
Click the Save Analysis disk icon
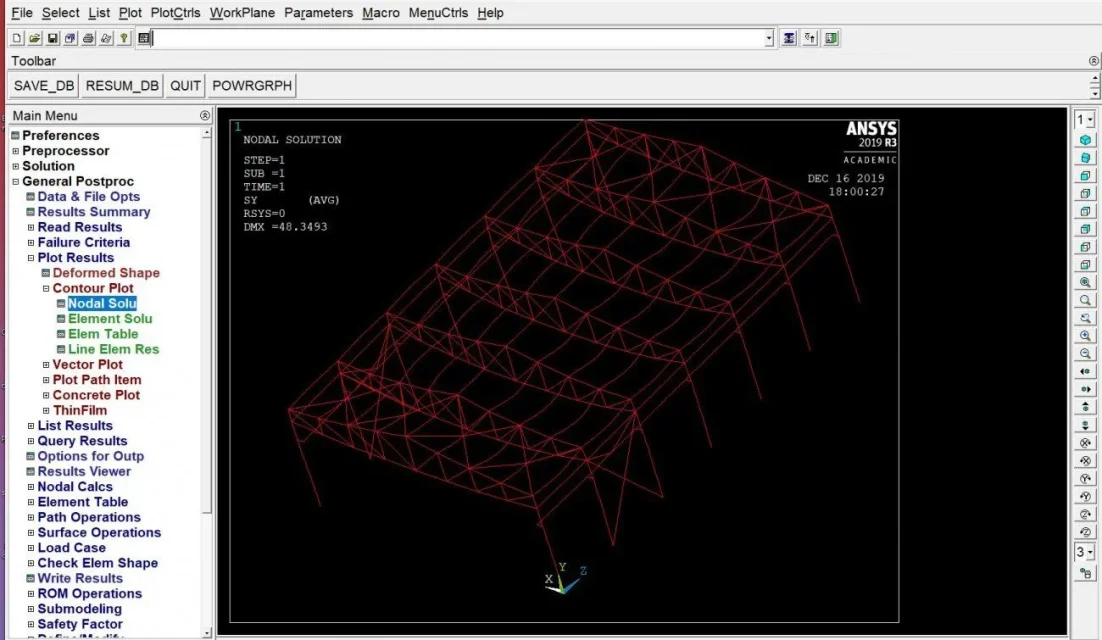click(53, 38)
